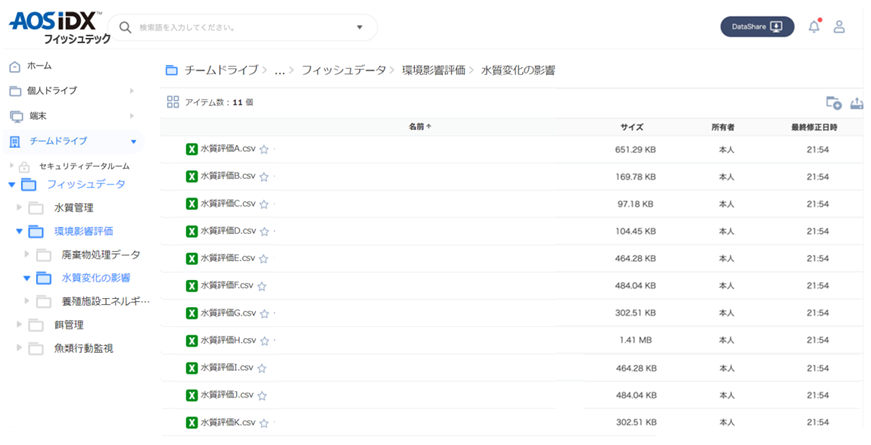The image size is (871, 445).
Task: Open the file name 水質評価H.csv
Action: [228, 340]
